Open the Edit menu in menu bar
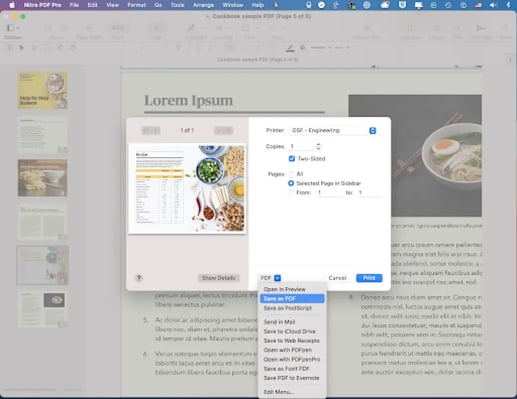 92,5
